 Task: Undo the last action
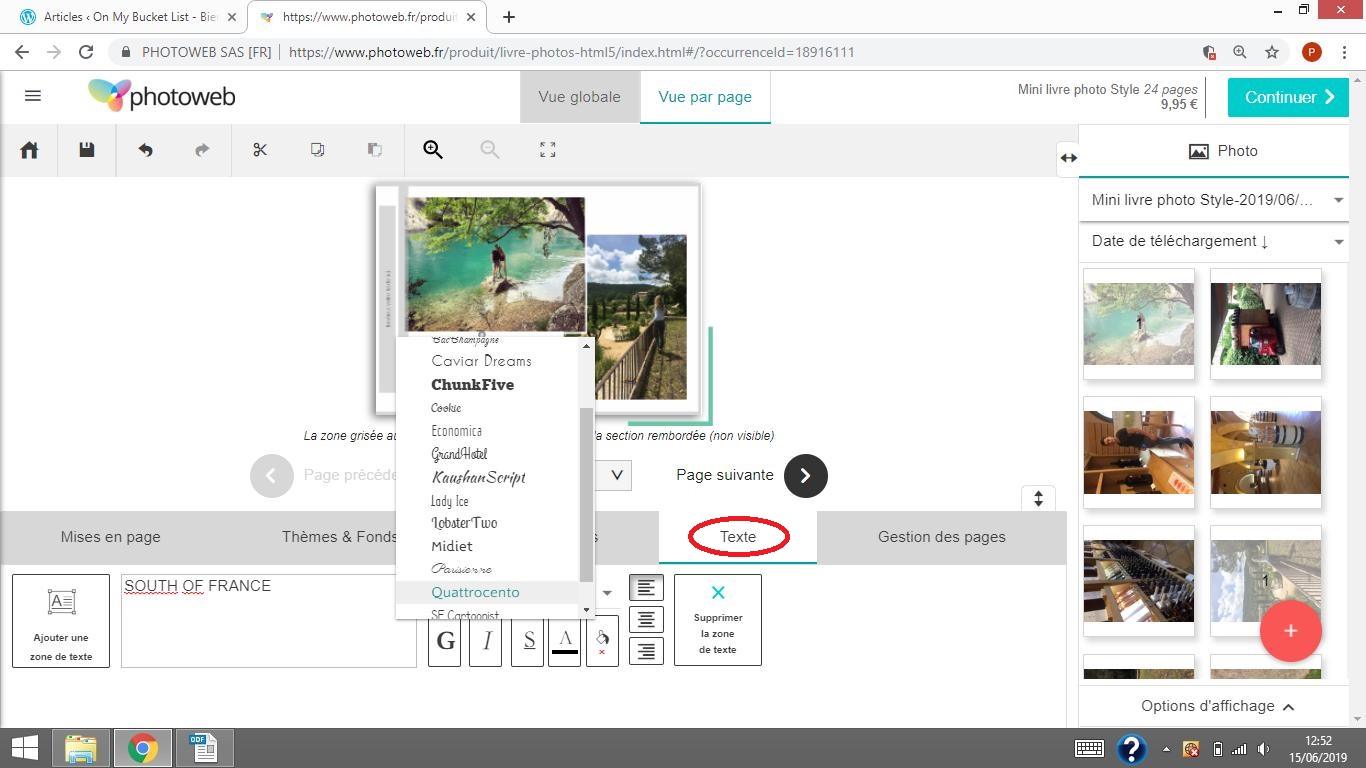click(145, 150)
